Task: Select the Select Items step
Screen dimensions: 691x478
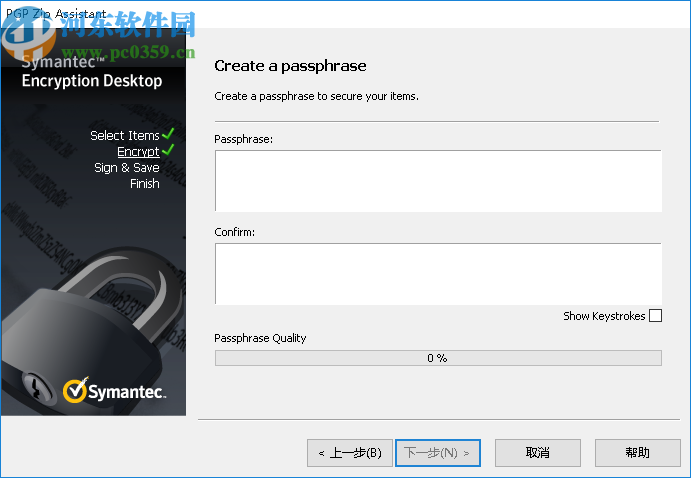Action: click(125, 135)
